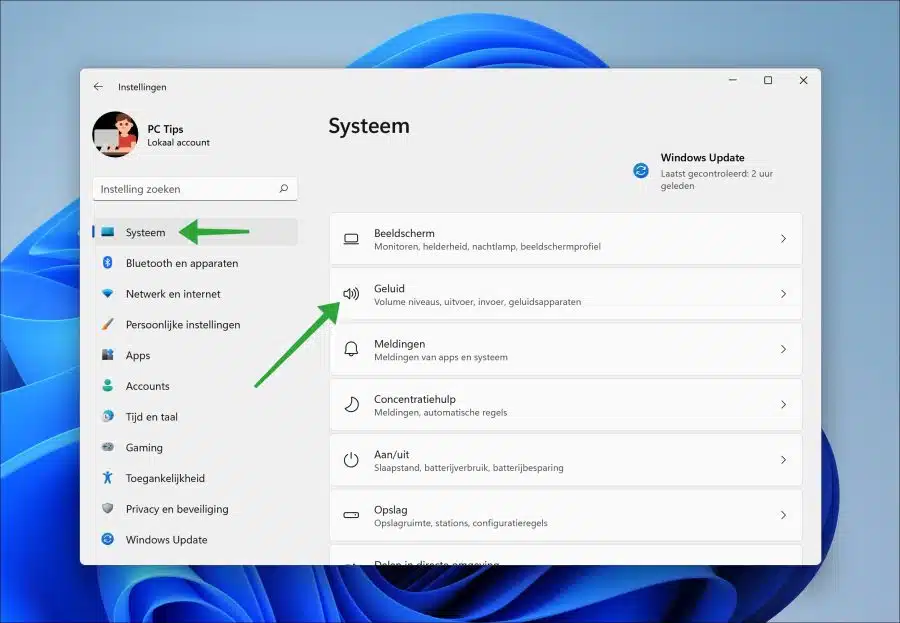
Task: Click the Apps icon in sidebar
Action: coord(107,355)
